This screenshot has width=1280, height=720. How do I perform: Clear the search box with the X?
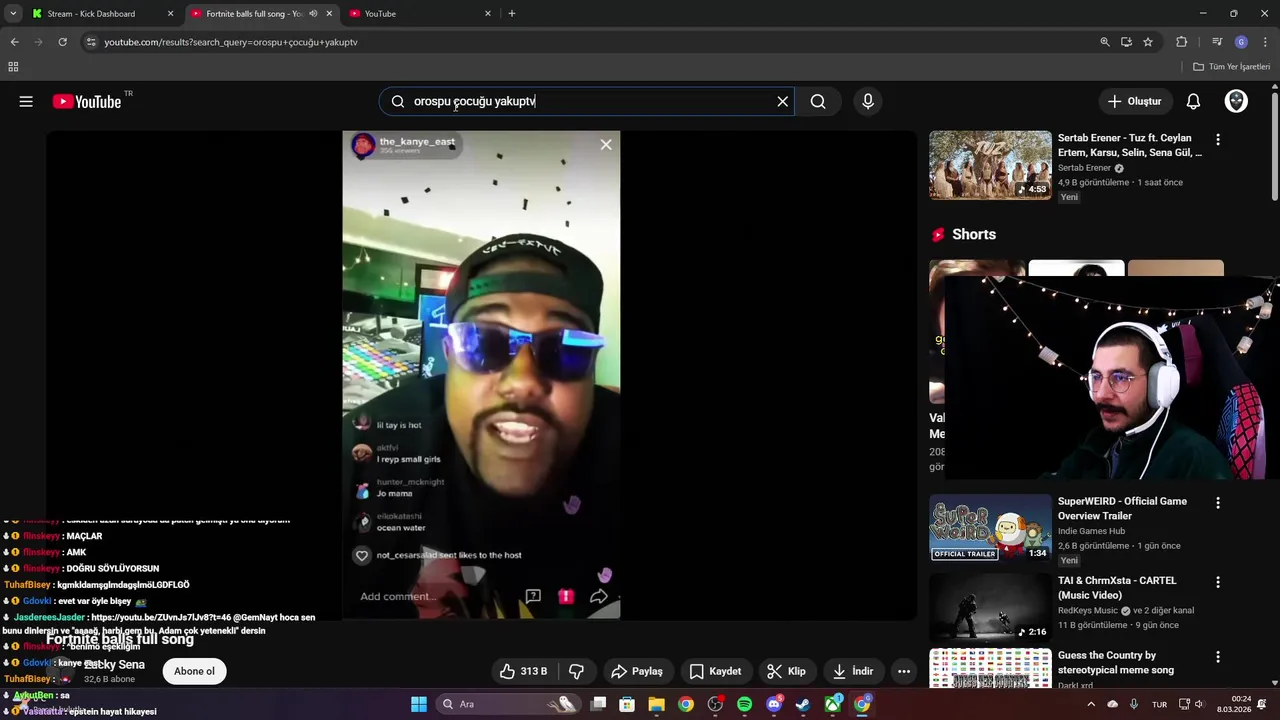coord(783,101)
